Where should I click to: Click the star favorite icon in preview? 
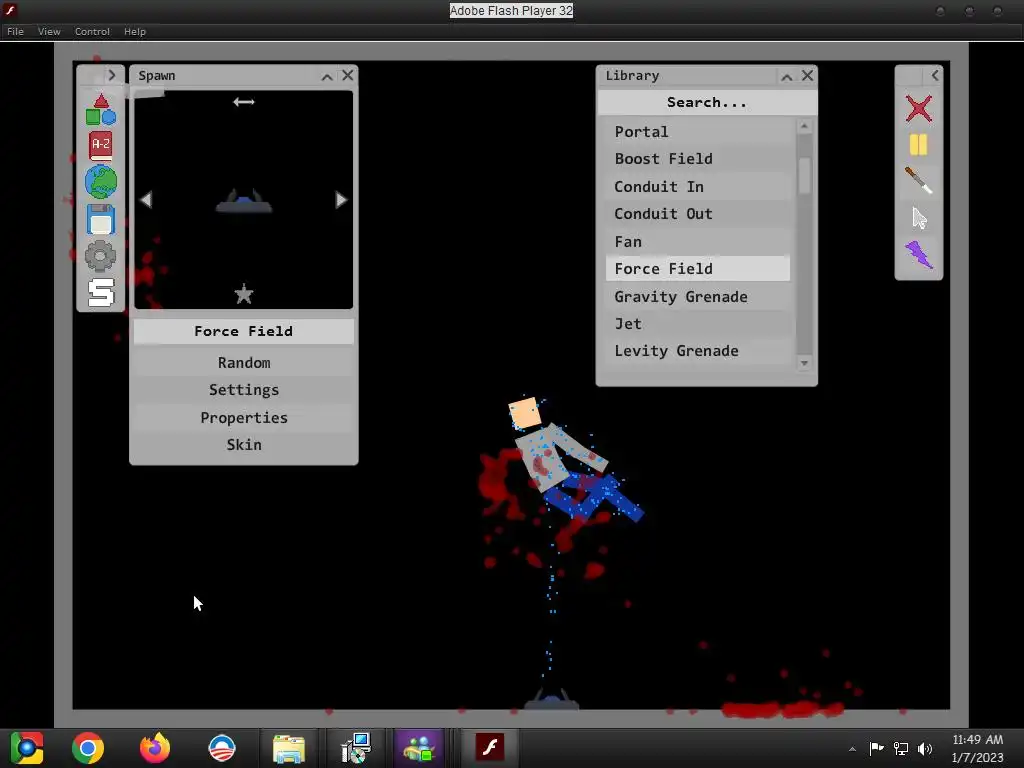coord(244,295)
